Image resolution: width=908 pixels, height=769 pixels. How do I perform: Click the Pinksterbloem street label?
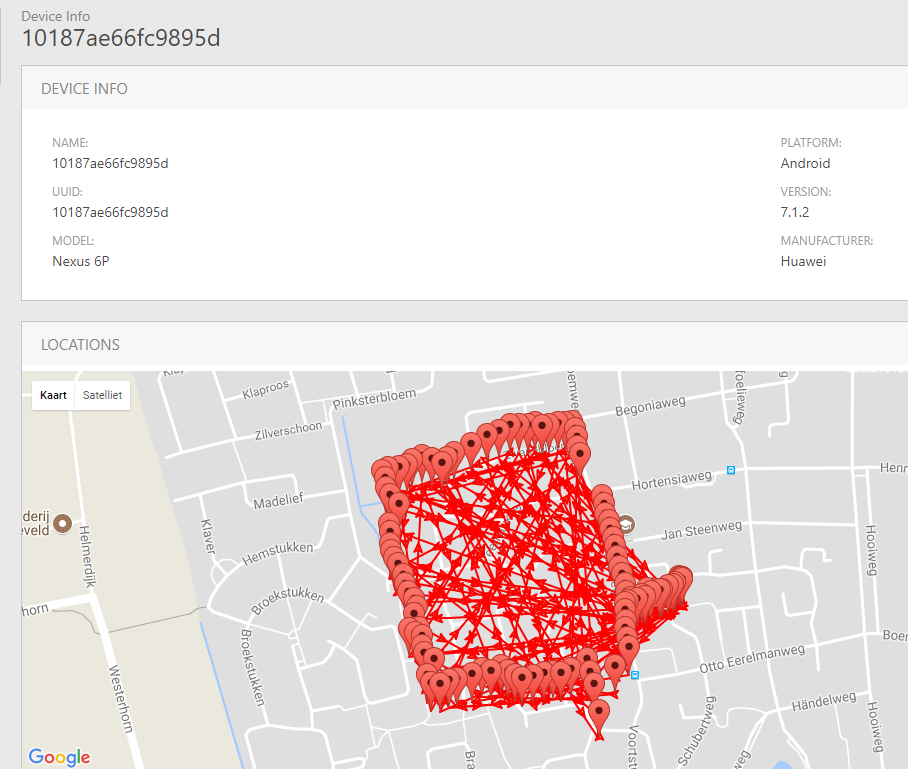374,398
